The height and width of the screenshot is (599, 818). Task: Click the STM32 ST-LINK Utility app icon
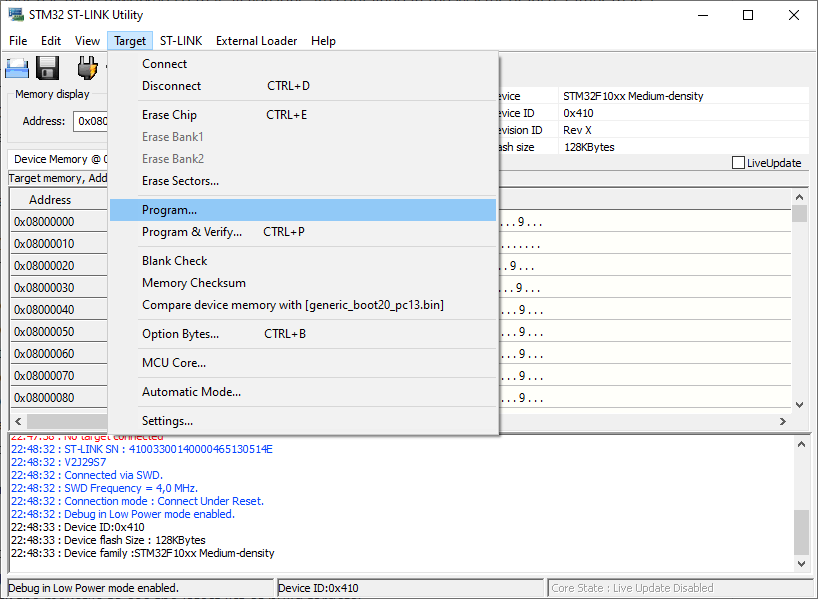tap(16, 14)
